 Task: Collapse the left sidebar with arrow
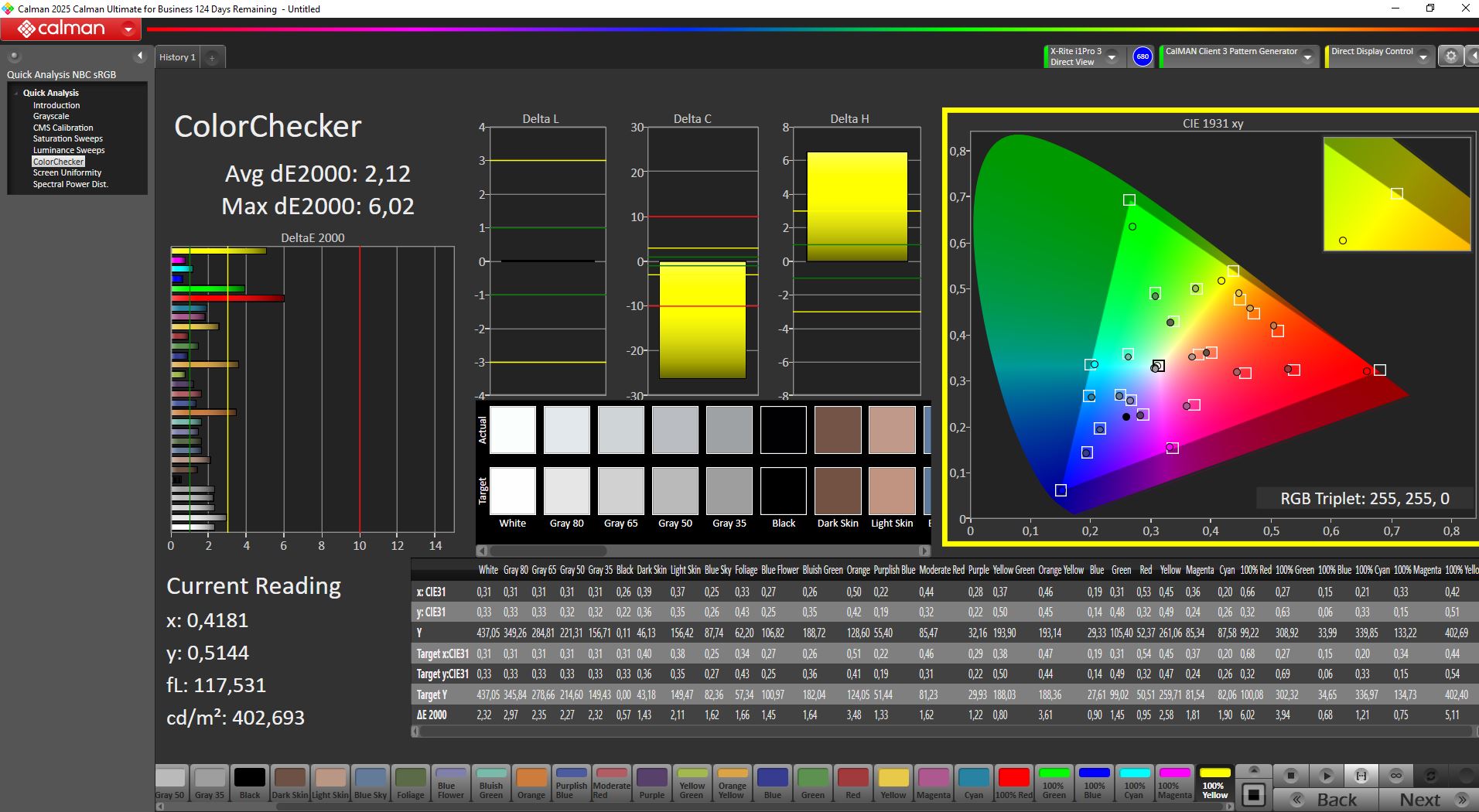pyautogui.click(x=139, y=56)
